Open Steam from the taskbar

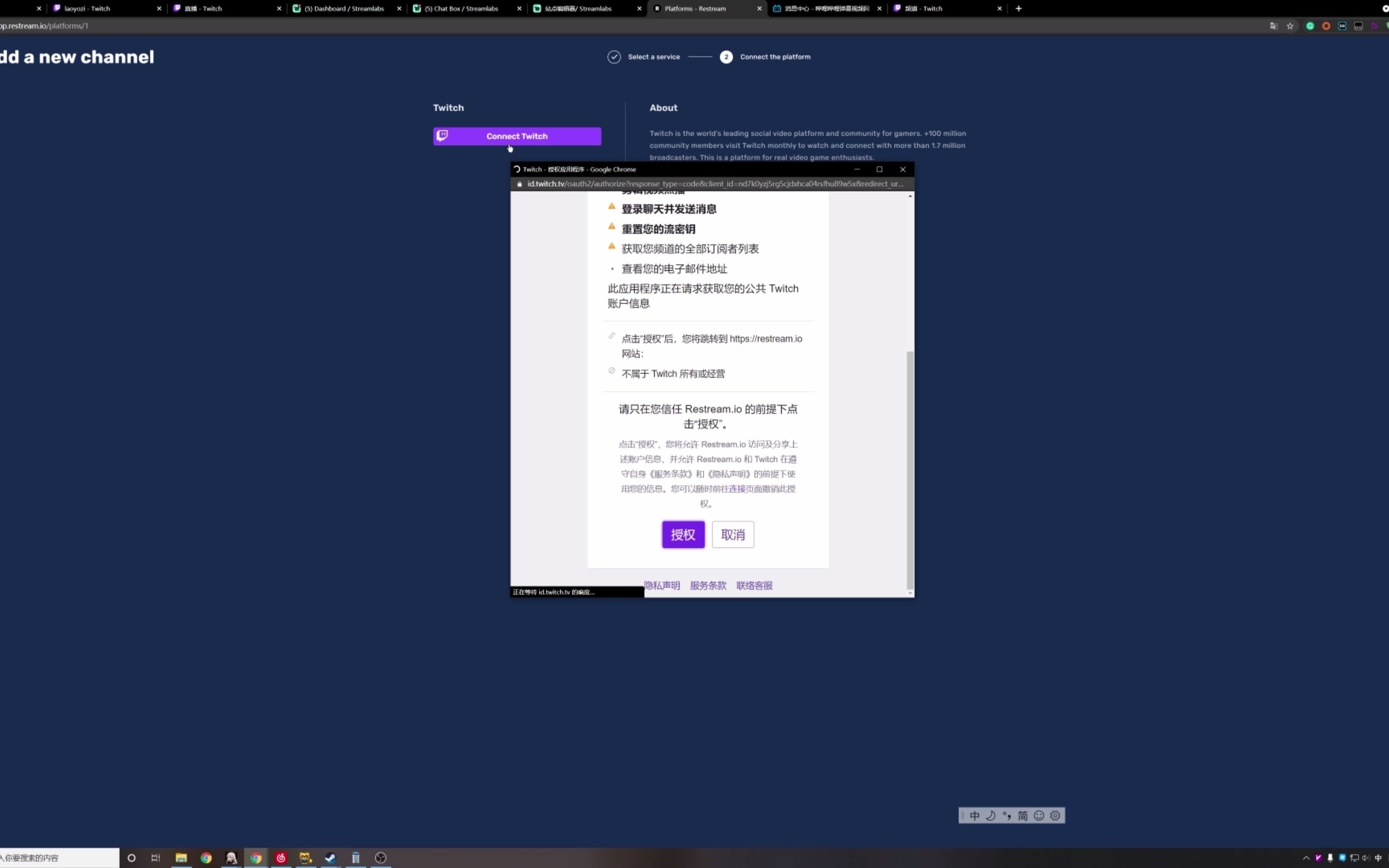pos(331,858)
